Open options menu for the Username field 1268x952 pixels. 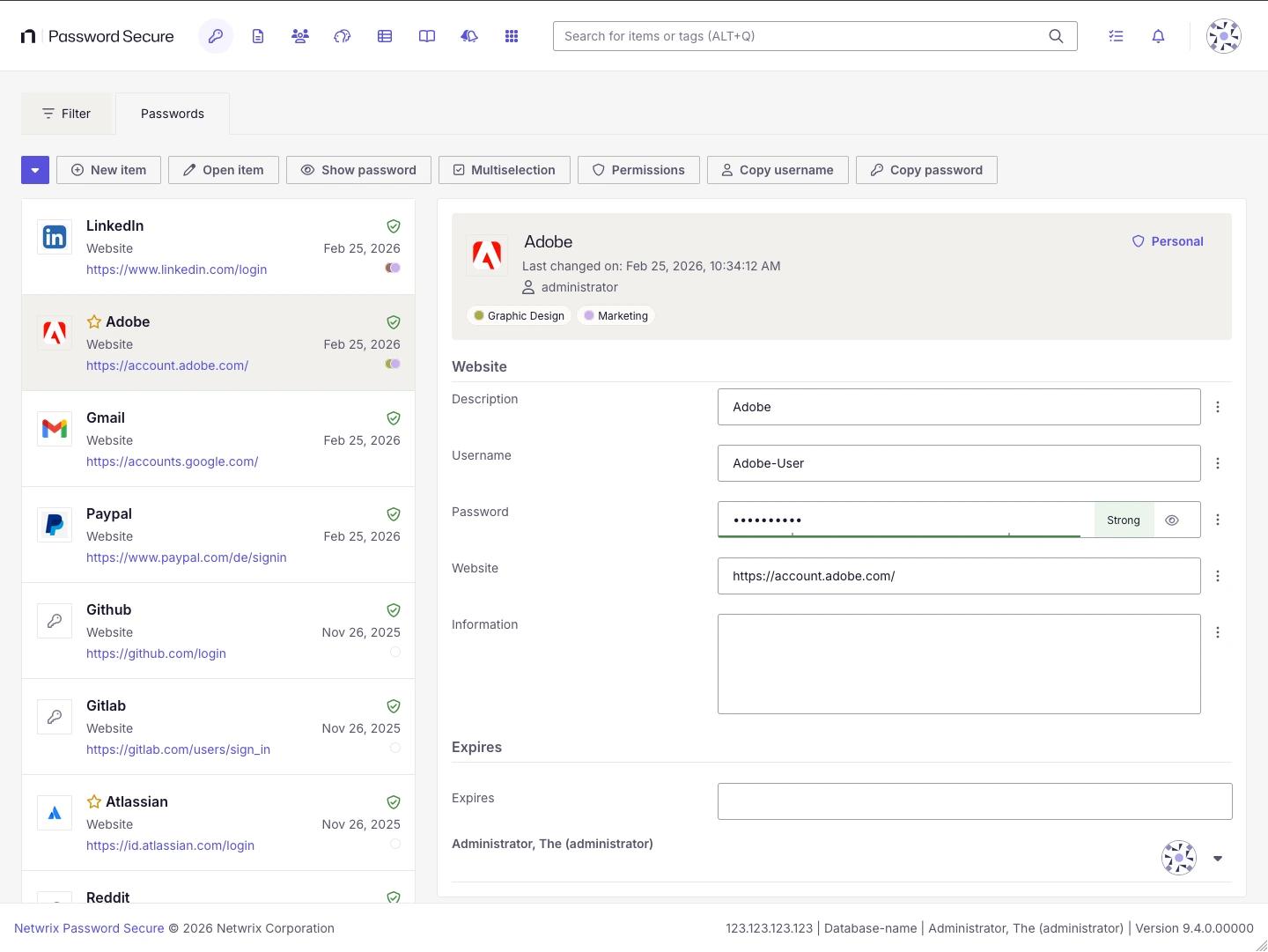tap(1218, 463)
